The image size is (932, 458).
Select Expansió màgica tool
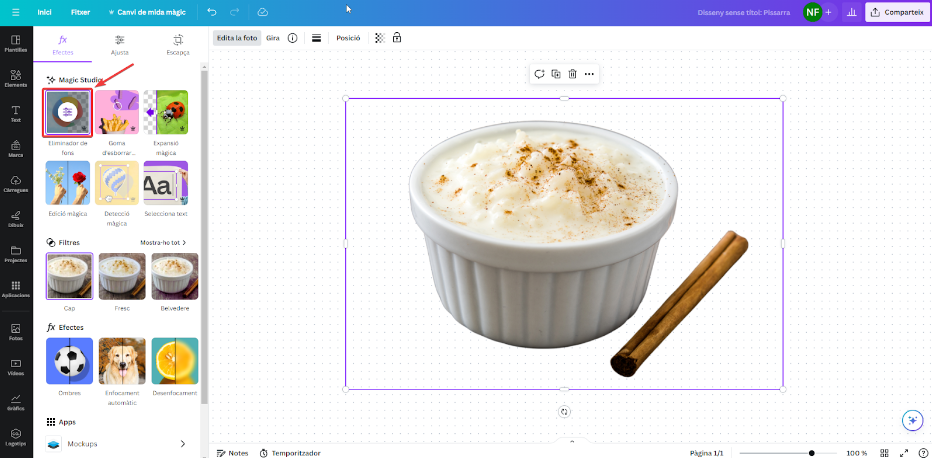(x=166, y=112)
